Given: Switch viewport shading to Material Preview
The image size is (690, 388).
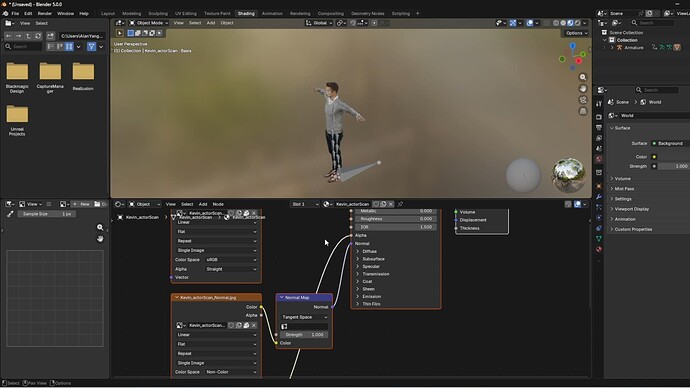Looking at the screenshot, I should [570, 23].
